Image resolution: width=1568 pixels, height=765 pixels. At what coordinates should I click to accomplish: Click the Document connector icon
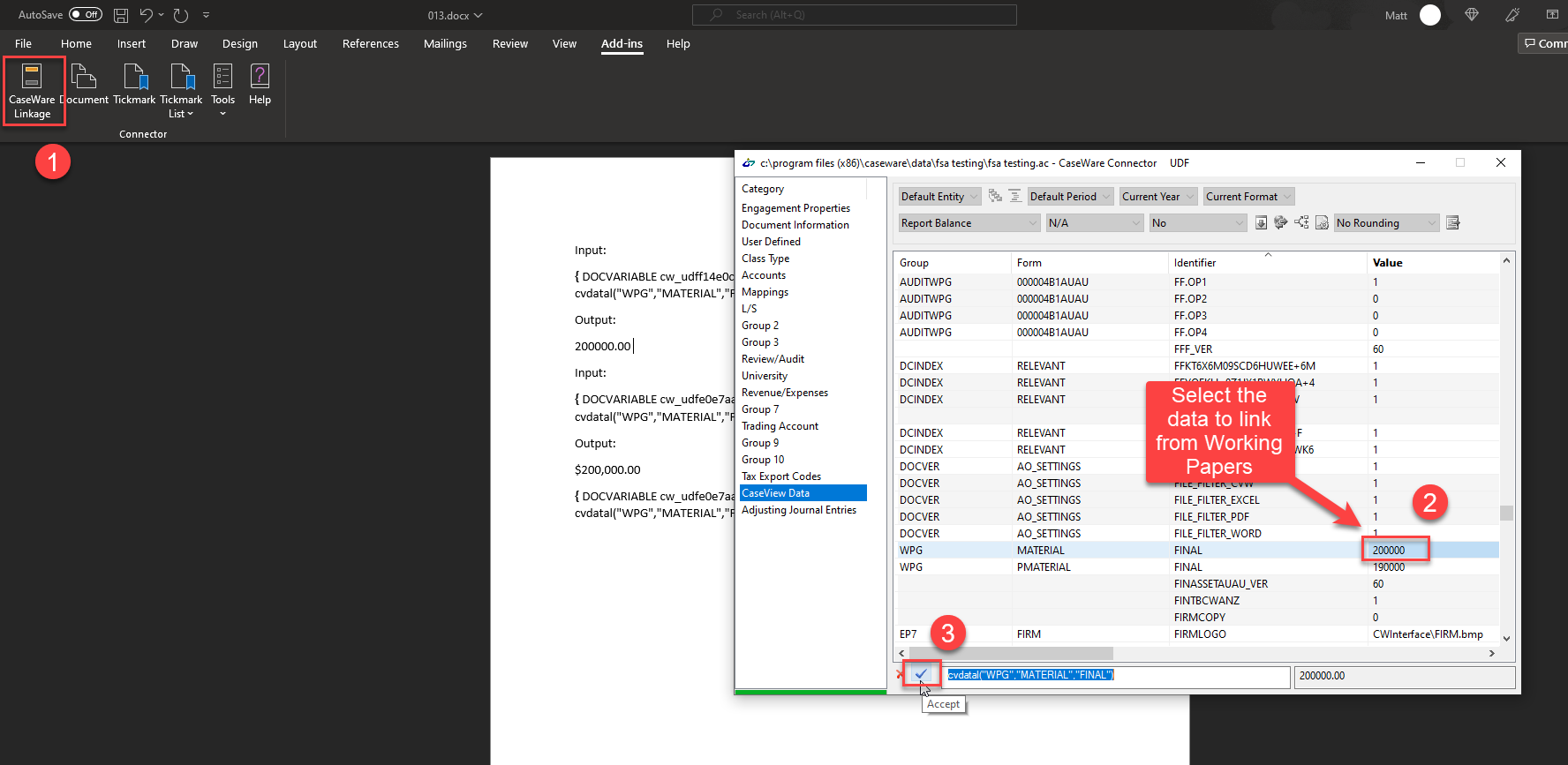pos(85,85)
